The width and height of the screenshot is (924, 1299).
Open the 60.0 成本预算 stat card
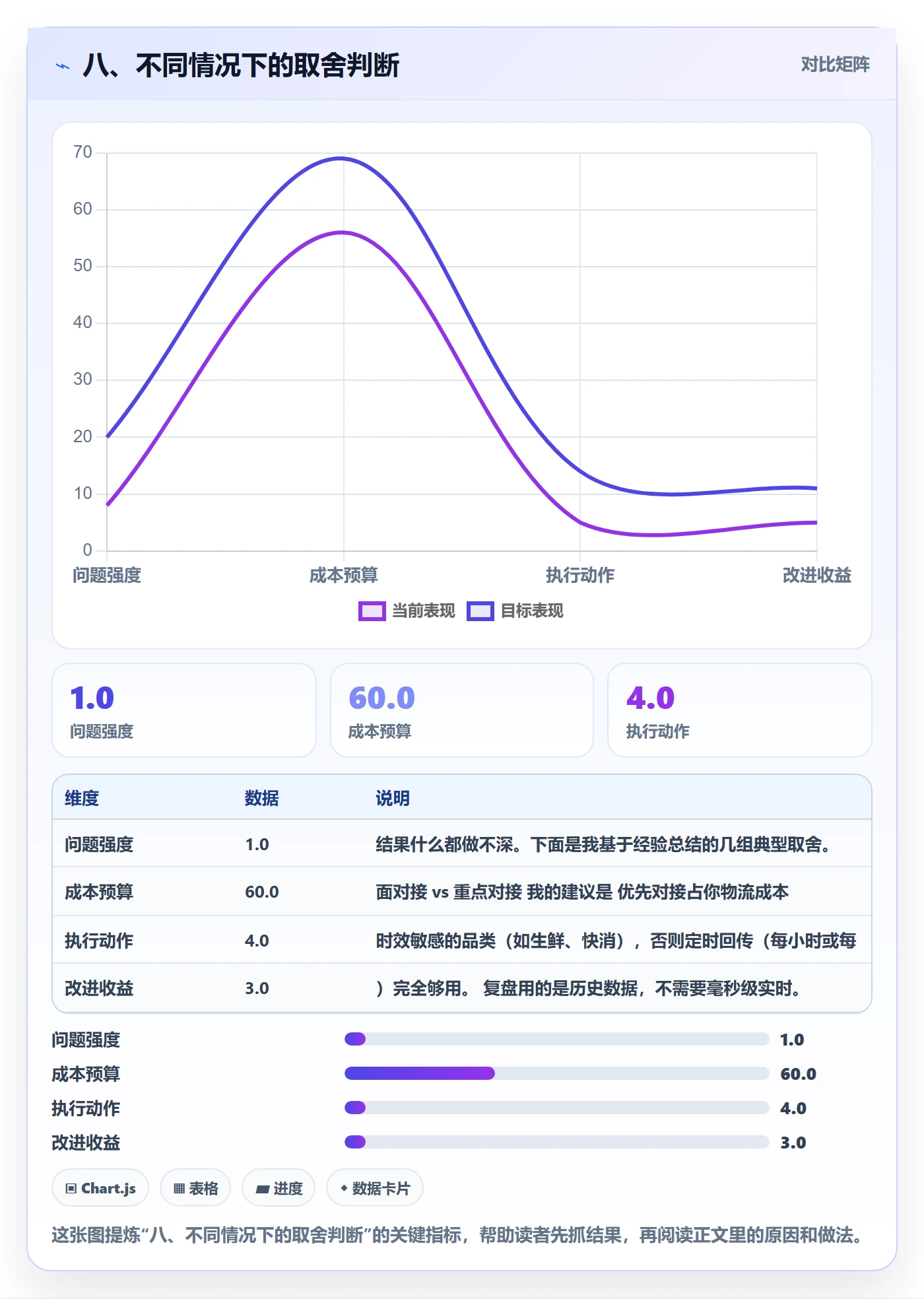pos(462,710)
